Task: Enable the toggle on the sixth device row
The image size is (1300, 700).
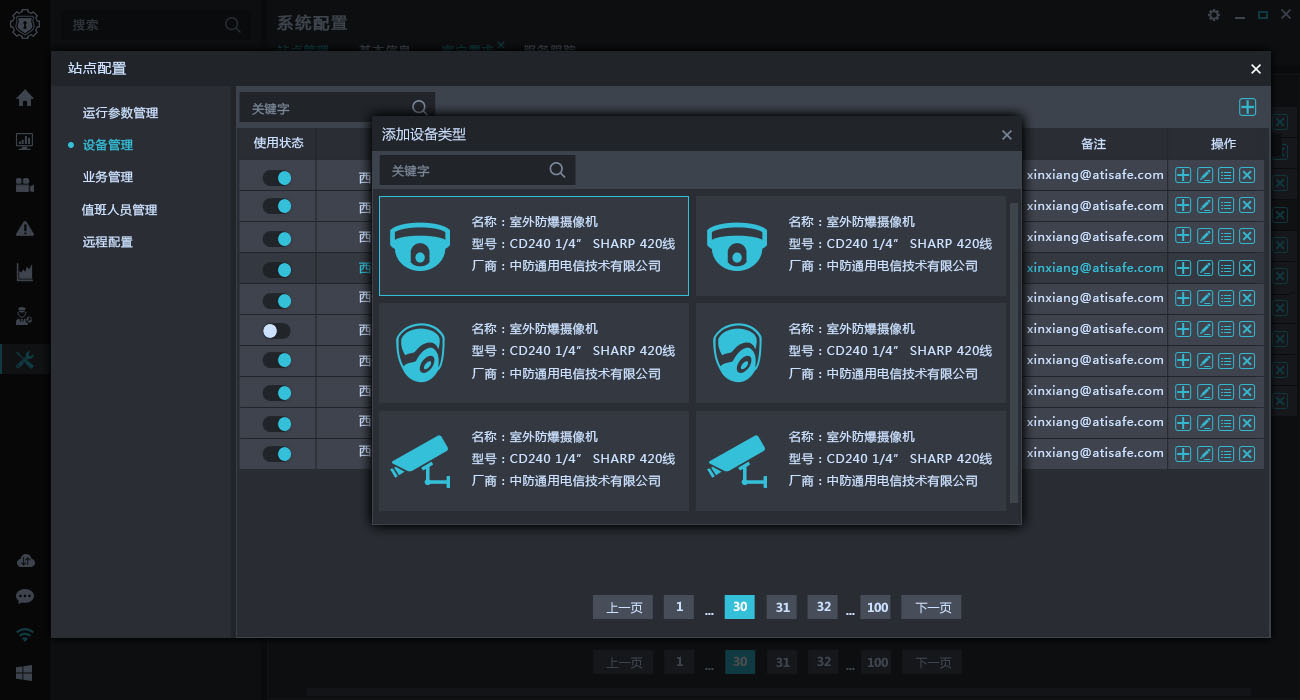Action: [278, 330]
